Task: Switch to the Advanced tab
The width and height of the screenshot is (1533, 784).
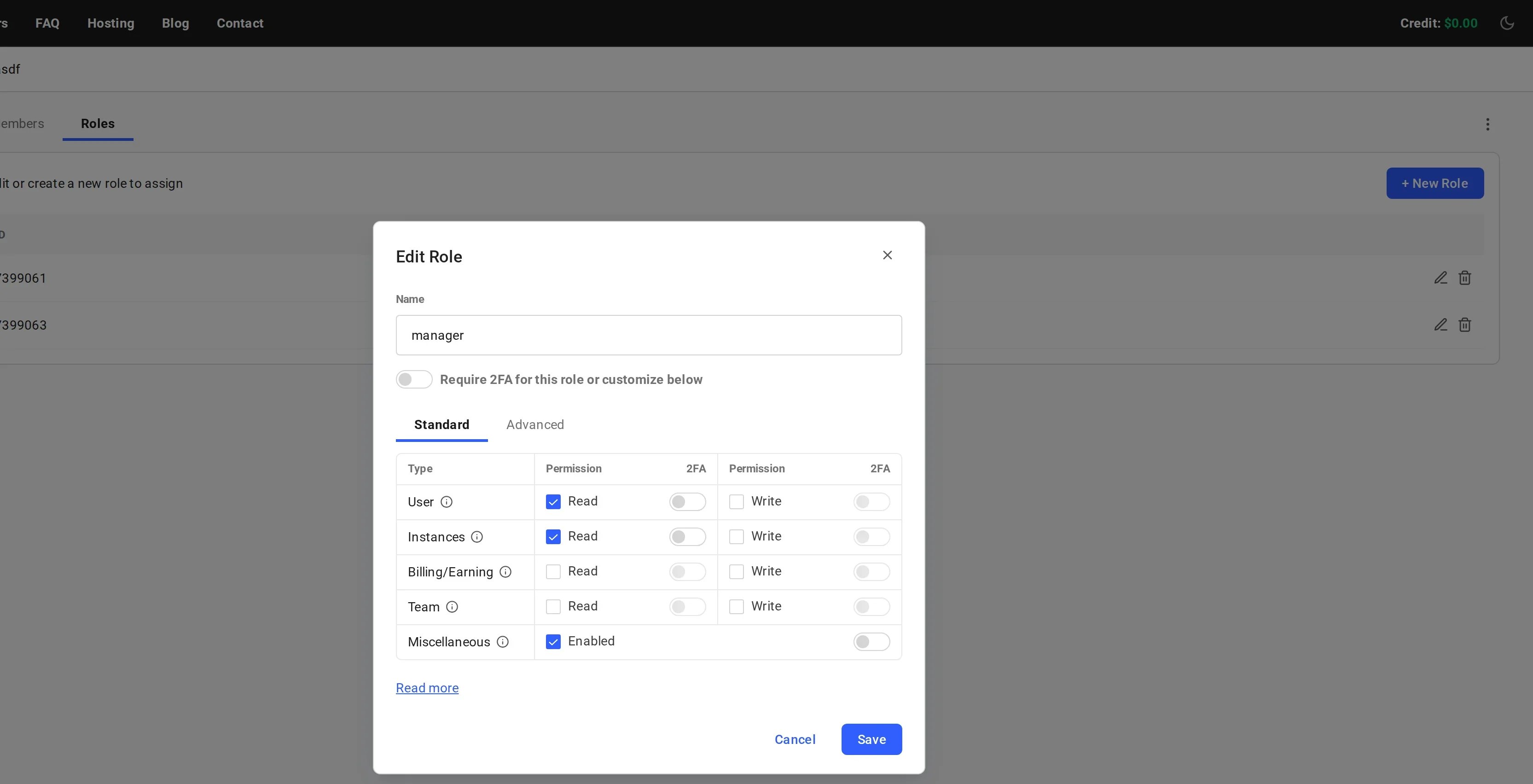Action: coord(535,424)
